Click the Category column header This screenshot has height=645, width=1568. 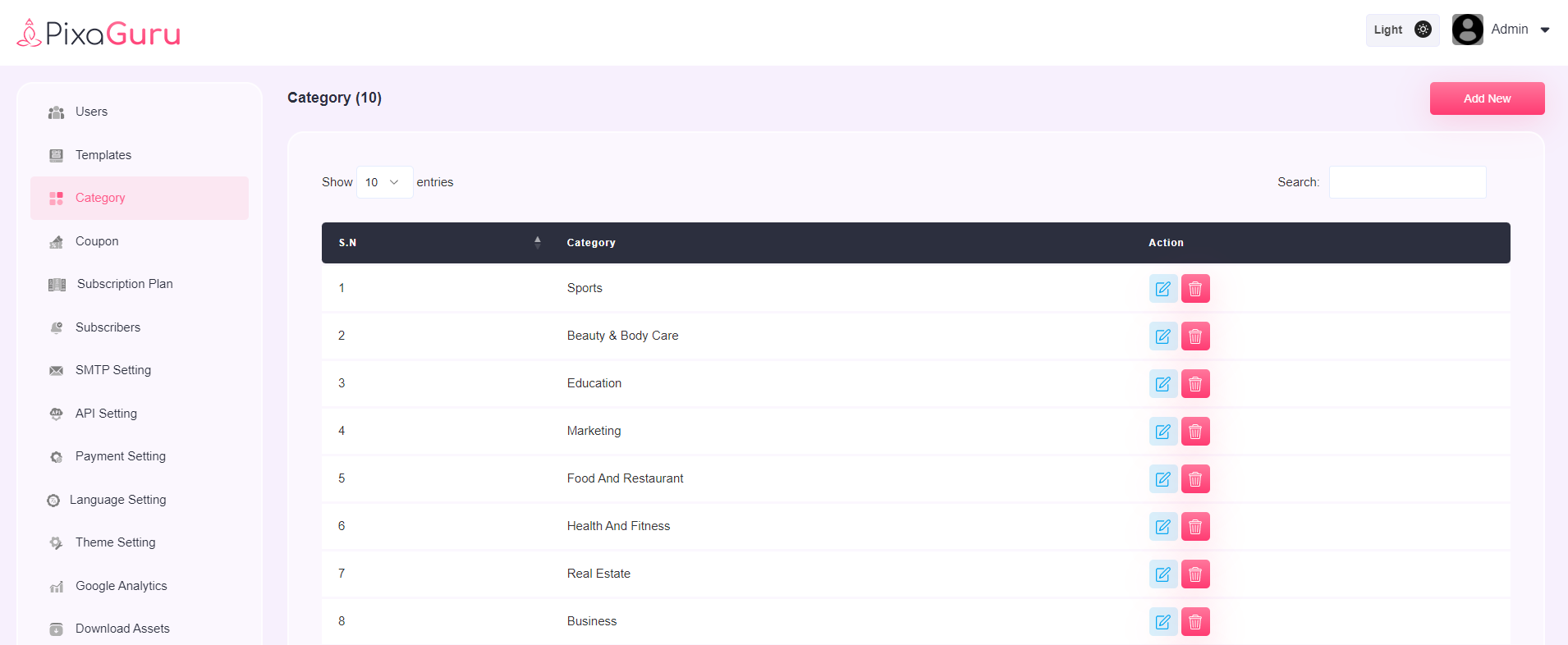click(591, 243)
